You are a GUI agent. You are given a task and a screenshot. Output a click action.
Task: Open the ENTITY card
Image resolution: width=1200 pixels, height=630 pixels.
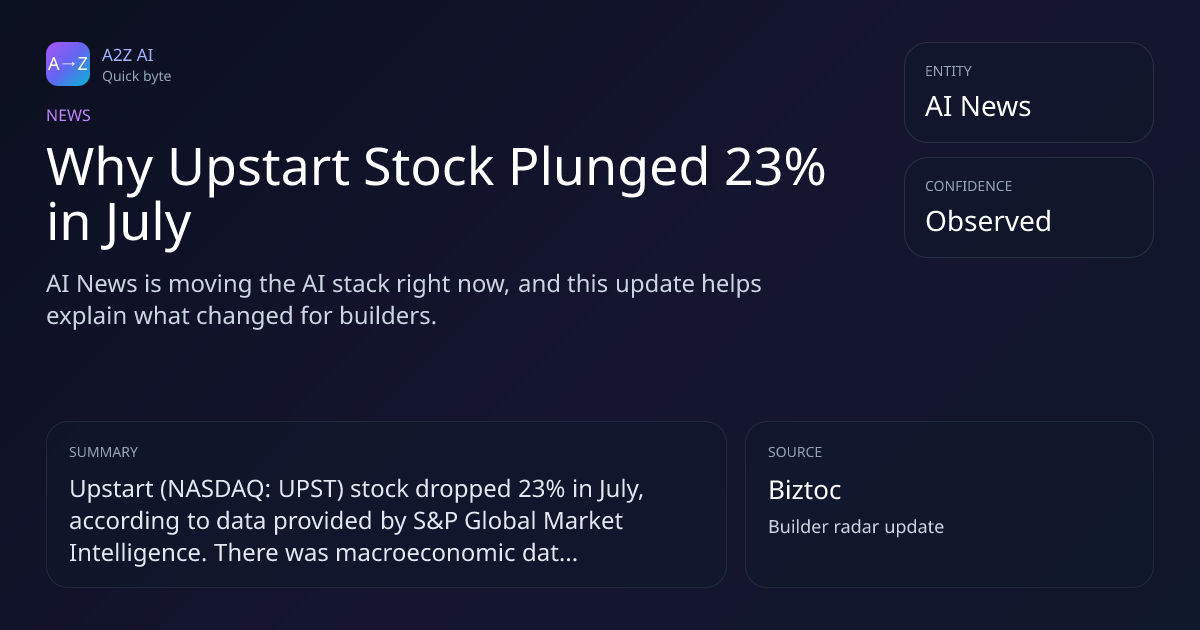1028,92
